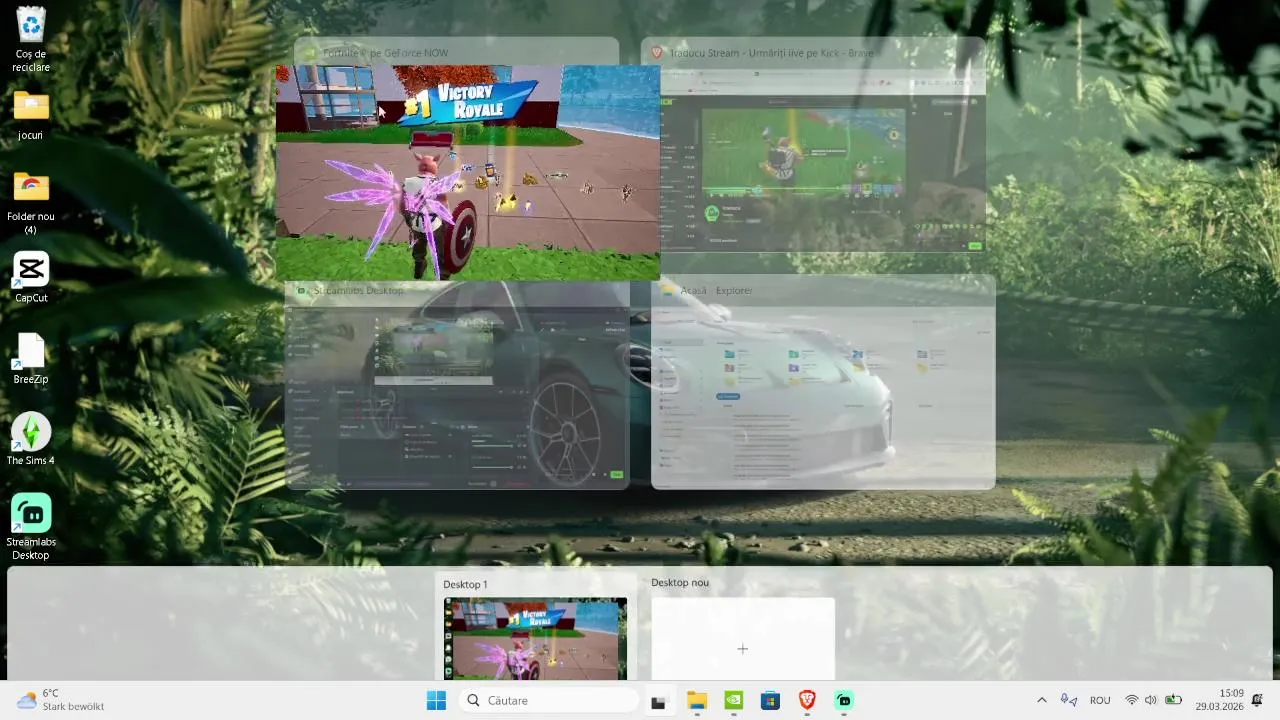Image resolution: width=1280 pixels, height=720 pixels.
Task: Open the Wi-Fi network tray icon
Action: pos(1132,701)
